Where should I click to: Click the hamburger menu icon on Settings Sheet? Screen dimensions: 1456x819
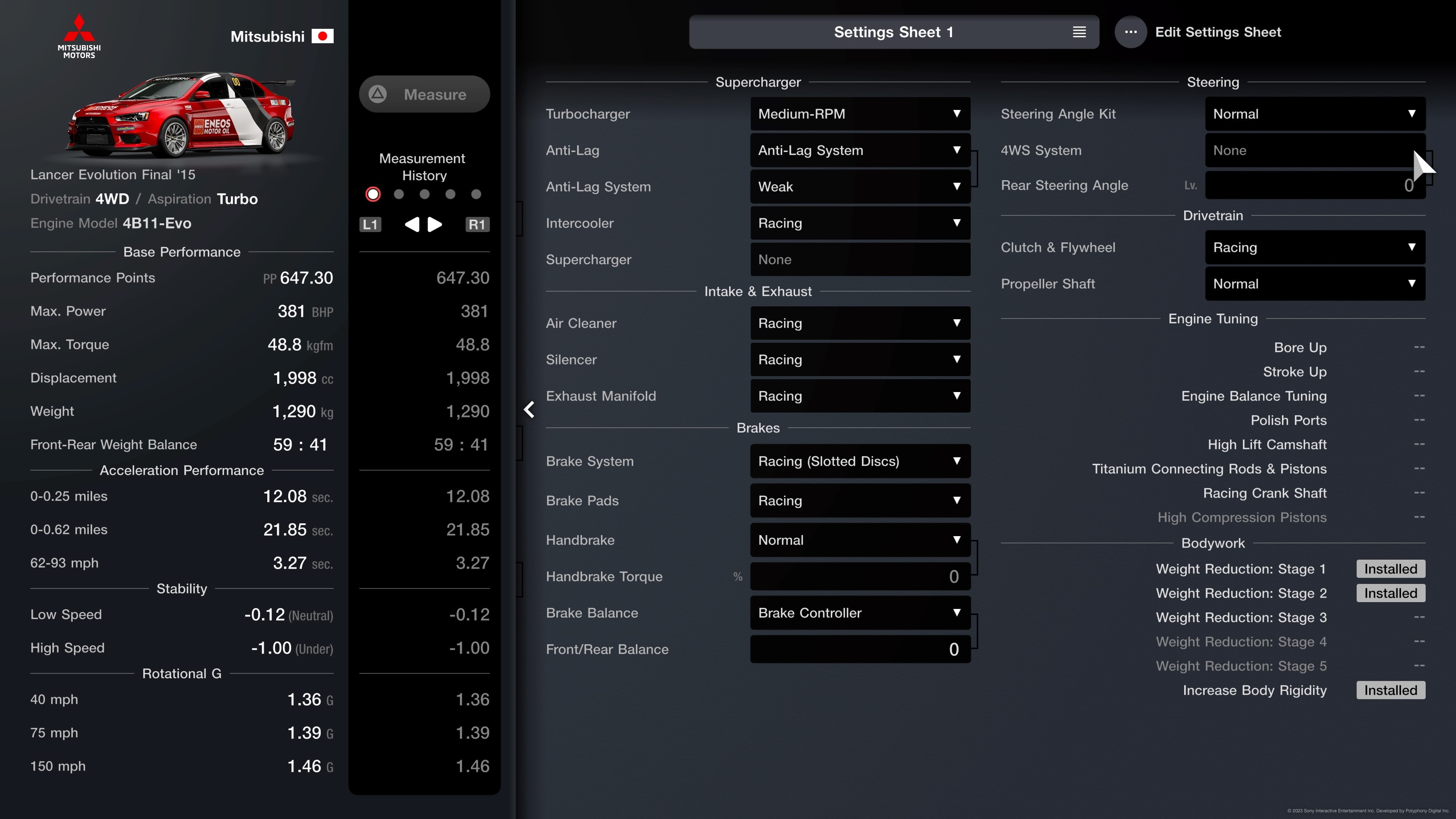tap(1079, 32)
